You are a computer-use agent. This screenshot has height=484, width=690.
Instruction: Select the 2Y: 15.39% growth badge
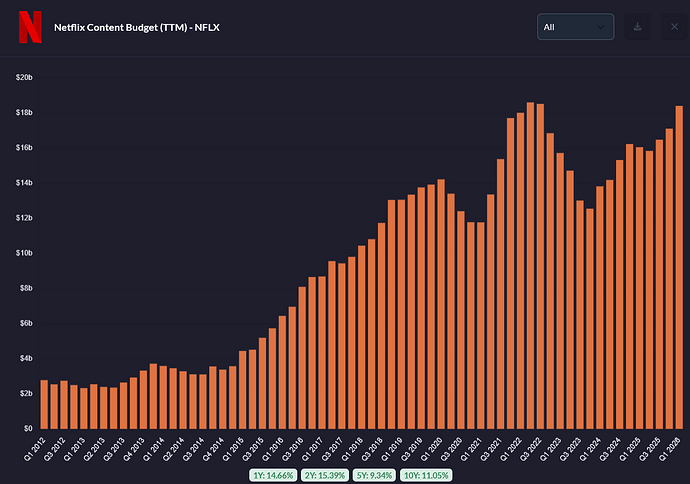pyautogui.click(x=325, y=475)
